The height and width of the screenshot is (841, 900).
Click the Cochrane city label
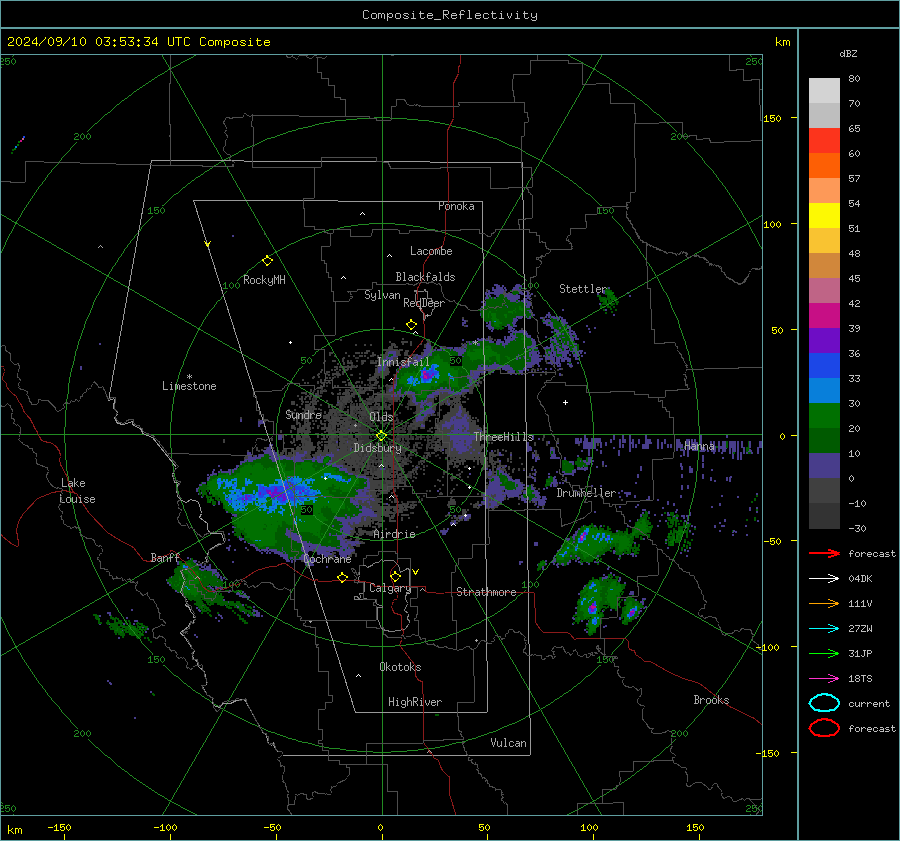pos(327,559)
